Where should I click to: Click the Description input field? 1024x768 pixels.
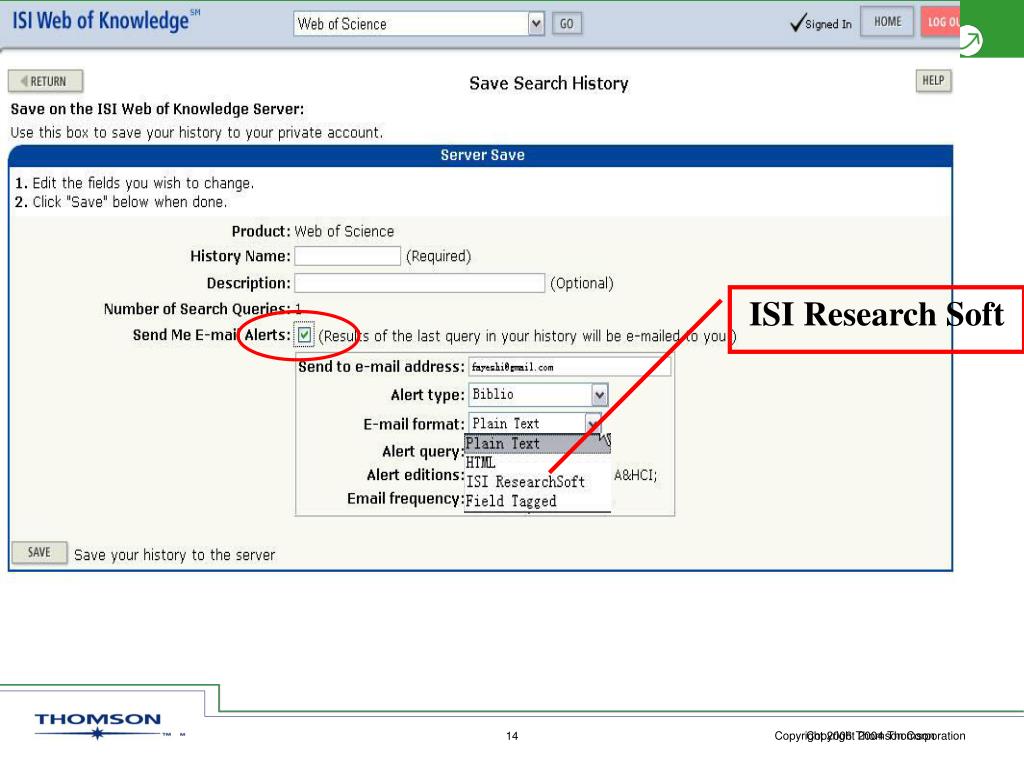pyautogui.click(x=419, y=283)
